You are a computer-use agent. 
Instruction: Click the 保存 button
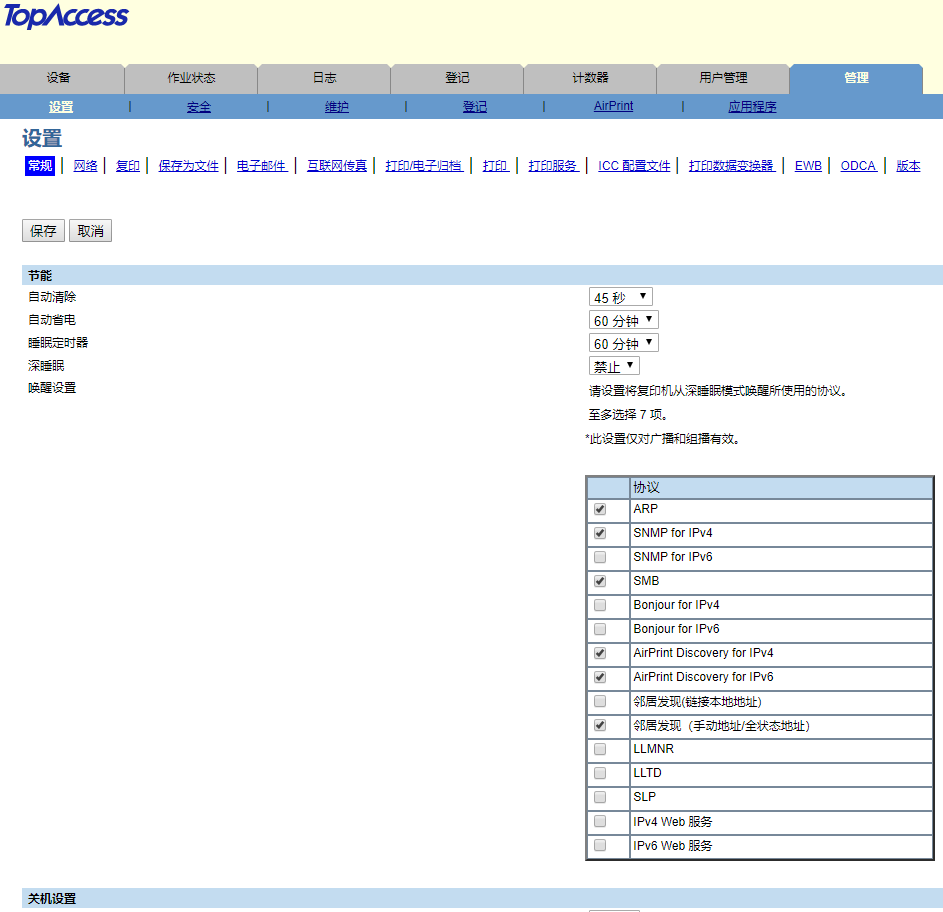click(x=43, y=231)
